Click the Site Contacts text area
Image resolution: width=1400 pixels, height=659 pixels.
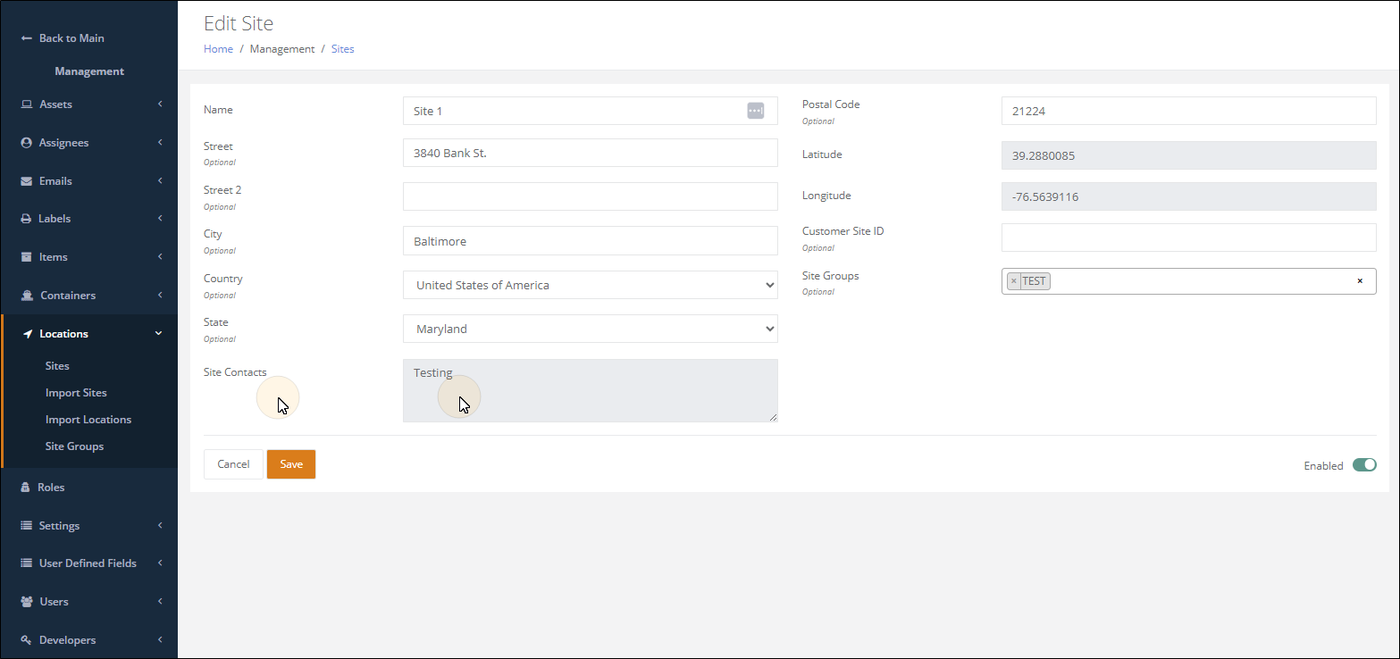(590, 391)
